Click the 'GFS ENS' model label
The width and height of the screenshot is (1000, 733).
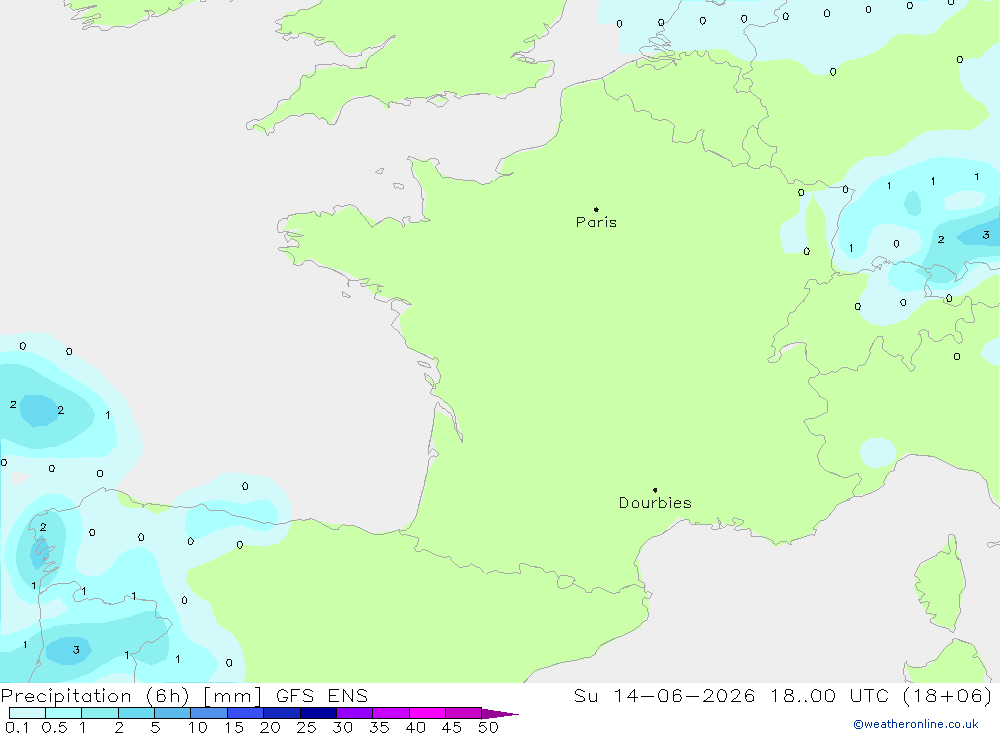pyautogui.click(x=322, y=695)
